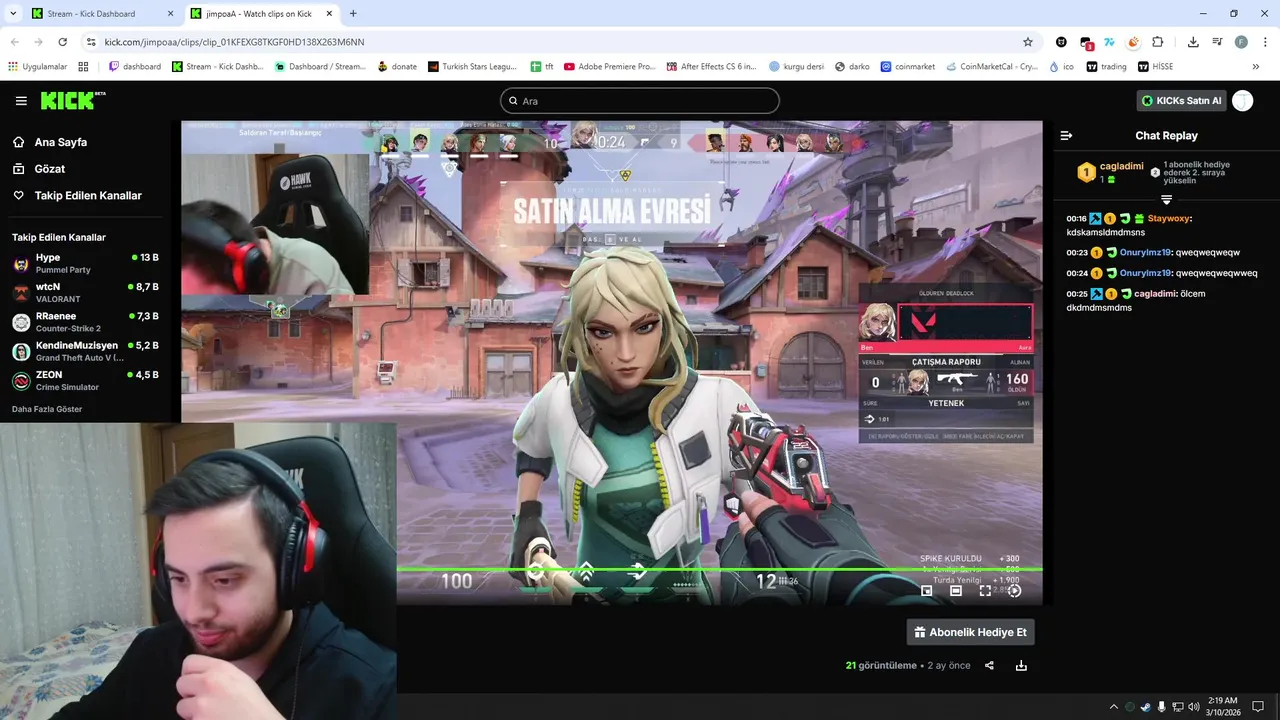
Task: Open the Chrome tab search dropdown
Action: (12, 13)
